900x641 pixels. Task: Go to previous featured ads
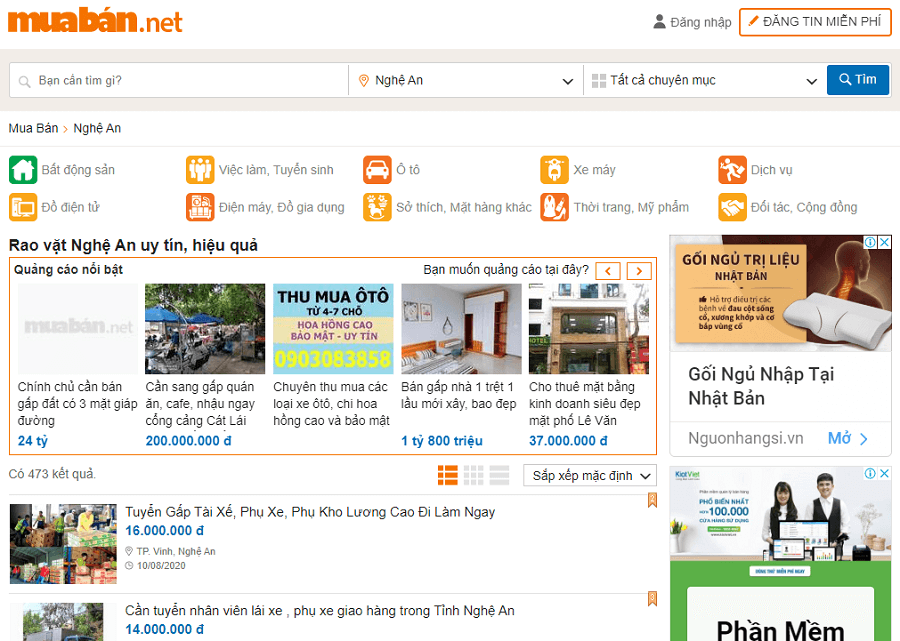point(608,271)
